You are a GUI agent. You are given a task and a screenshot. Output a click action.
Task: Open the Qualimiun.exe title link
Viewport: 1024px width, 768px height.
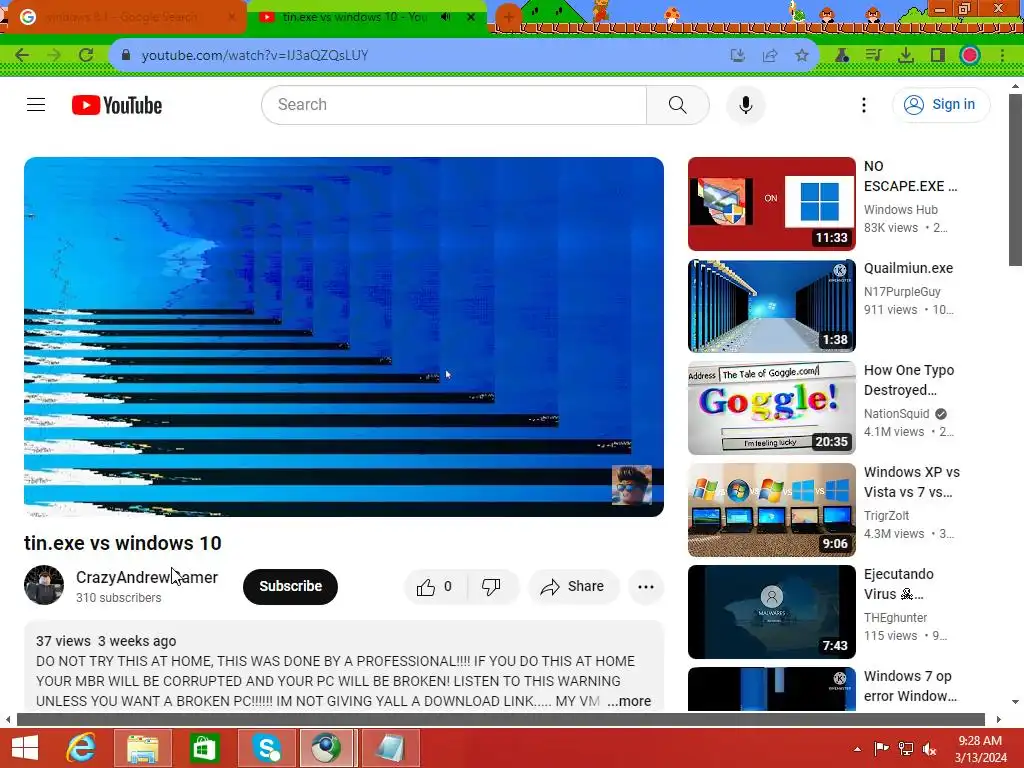908,268
